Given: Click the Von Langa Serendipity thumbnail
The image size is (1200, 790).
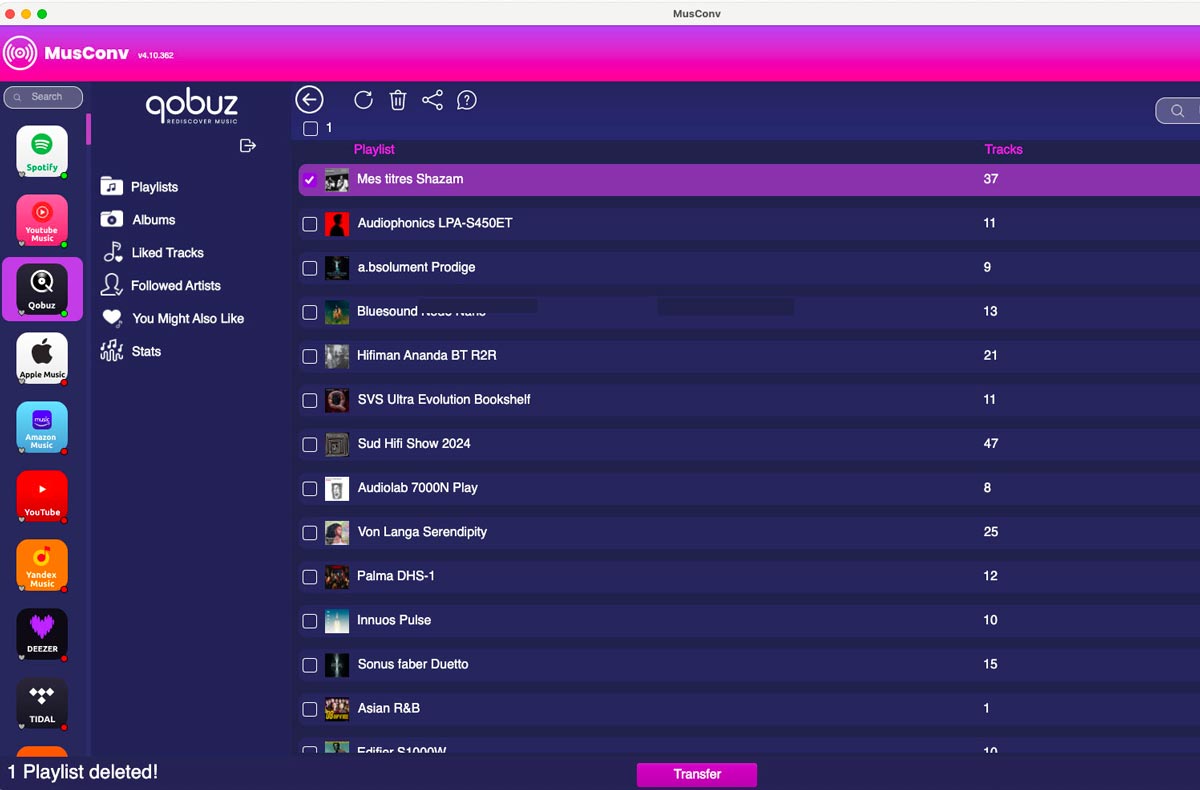Looking at the screenshot, I should coord(337,533).
